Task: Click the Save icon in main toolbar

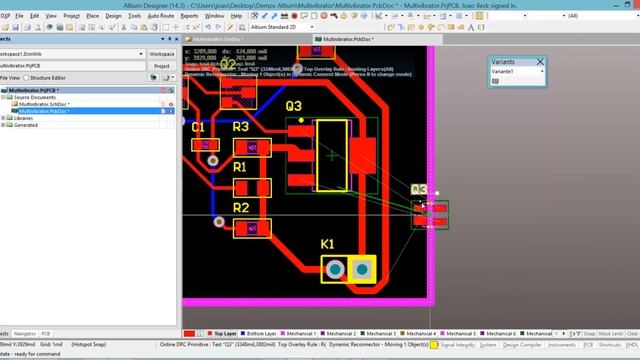Action: click(16, 27)
